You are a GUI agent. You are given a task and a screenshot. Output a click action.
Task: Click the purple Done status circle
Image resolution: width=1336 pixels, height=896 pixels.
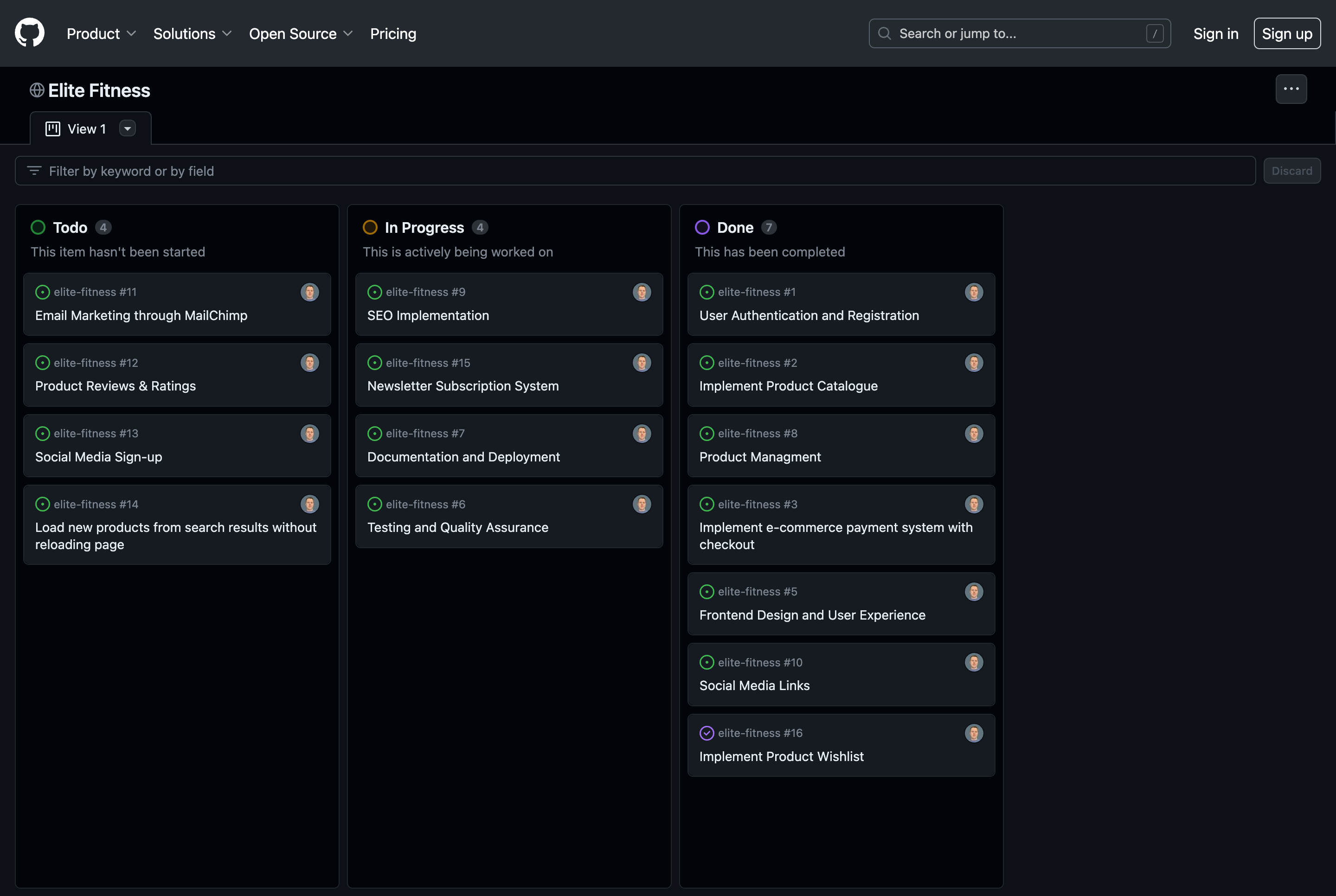(702, 227)
